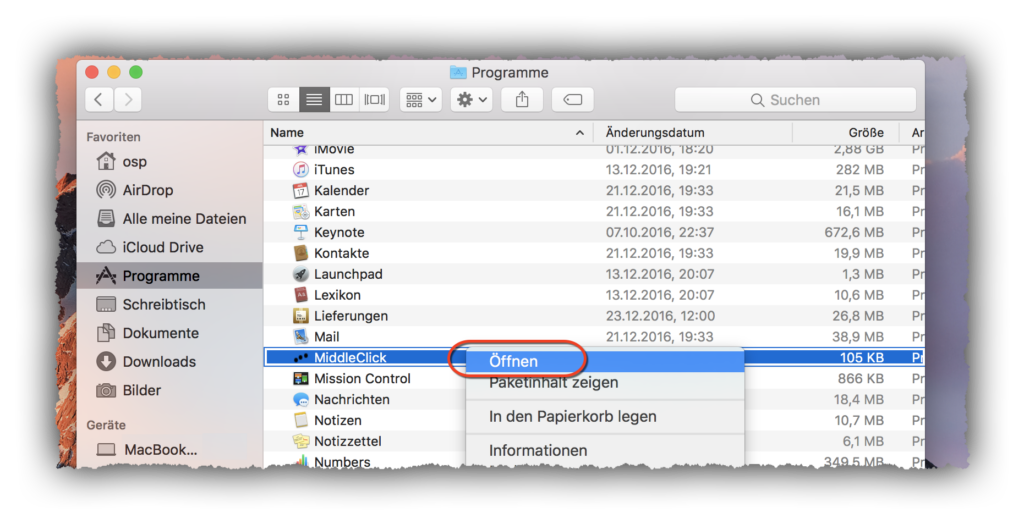Viewport: 1024px width, 524px height.
Task: Select the Lieferungen file name
Action: [351, 316]
